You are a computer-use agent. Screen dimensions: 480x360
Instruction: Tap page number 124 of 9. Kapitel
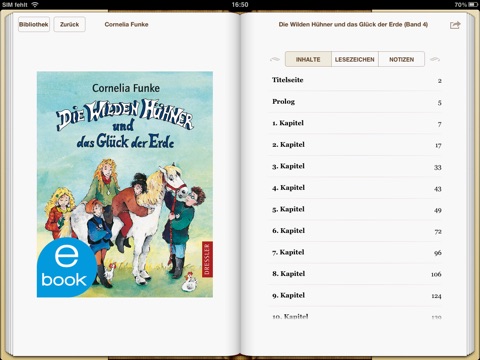[x=436, y=296]
